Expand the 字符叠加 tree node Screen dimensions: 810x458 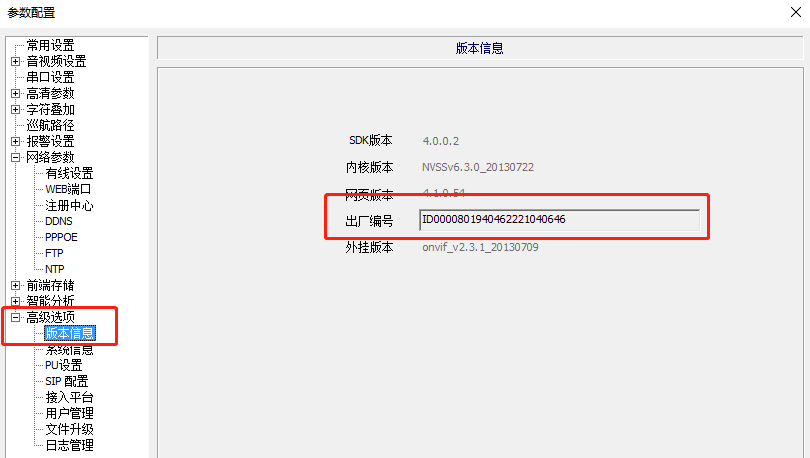click(16, 109)
